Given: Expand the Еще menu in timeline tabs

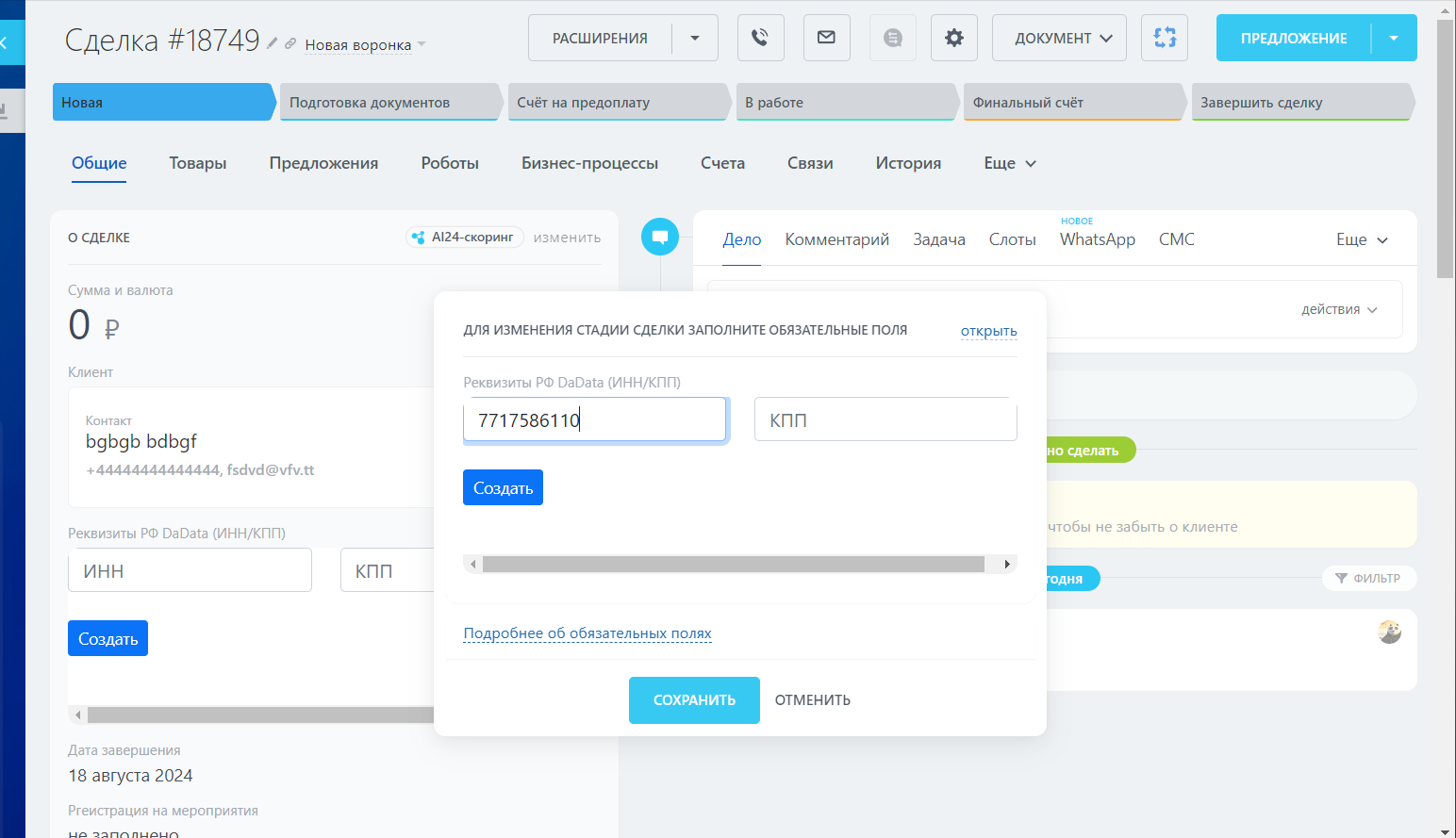Looking at the screenshot, I should [x=1363, y=239].
